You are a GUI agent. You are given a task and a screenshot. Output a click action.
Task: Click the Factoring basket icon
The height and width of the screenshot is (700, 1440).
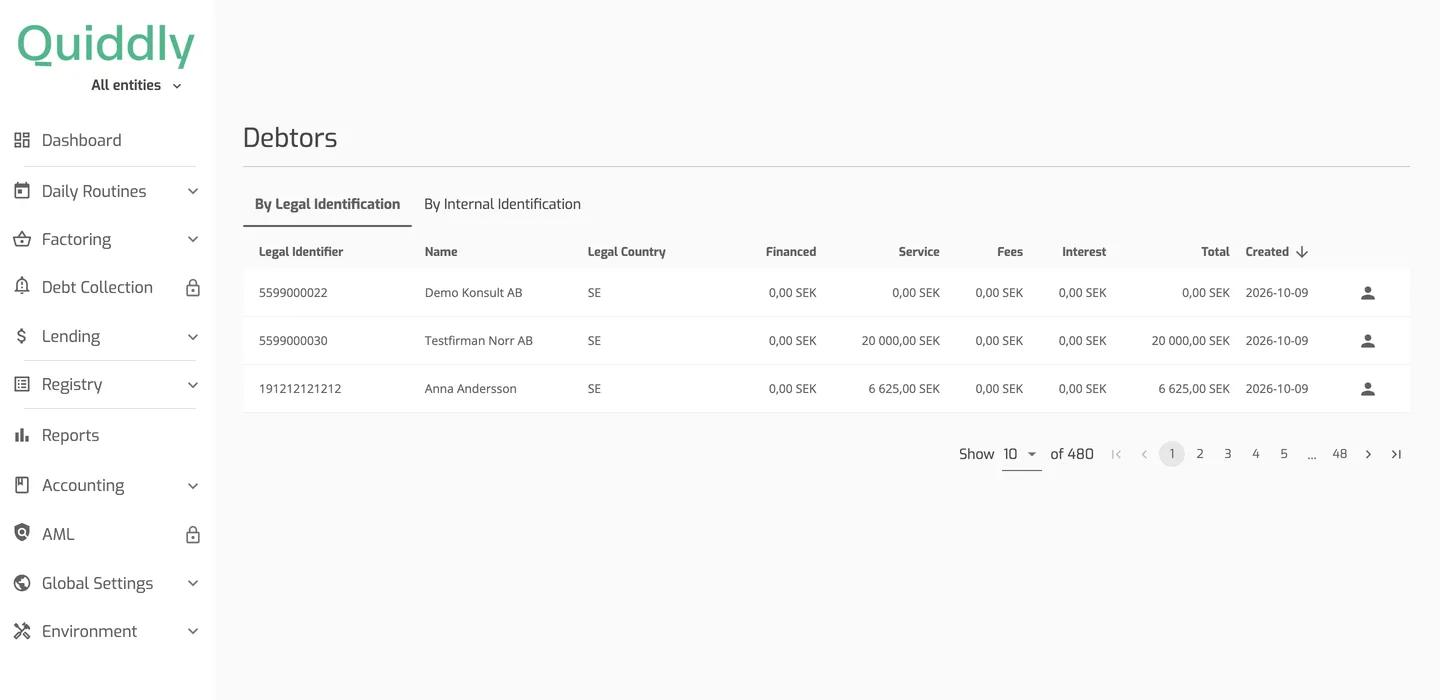(22, 239)
